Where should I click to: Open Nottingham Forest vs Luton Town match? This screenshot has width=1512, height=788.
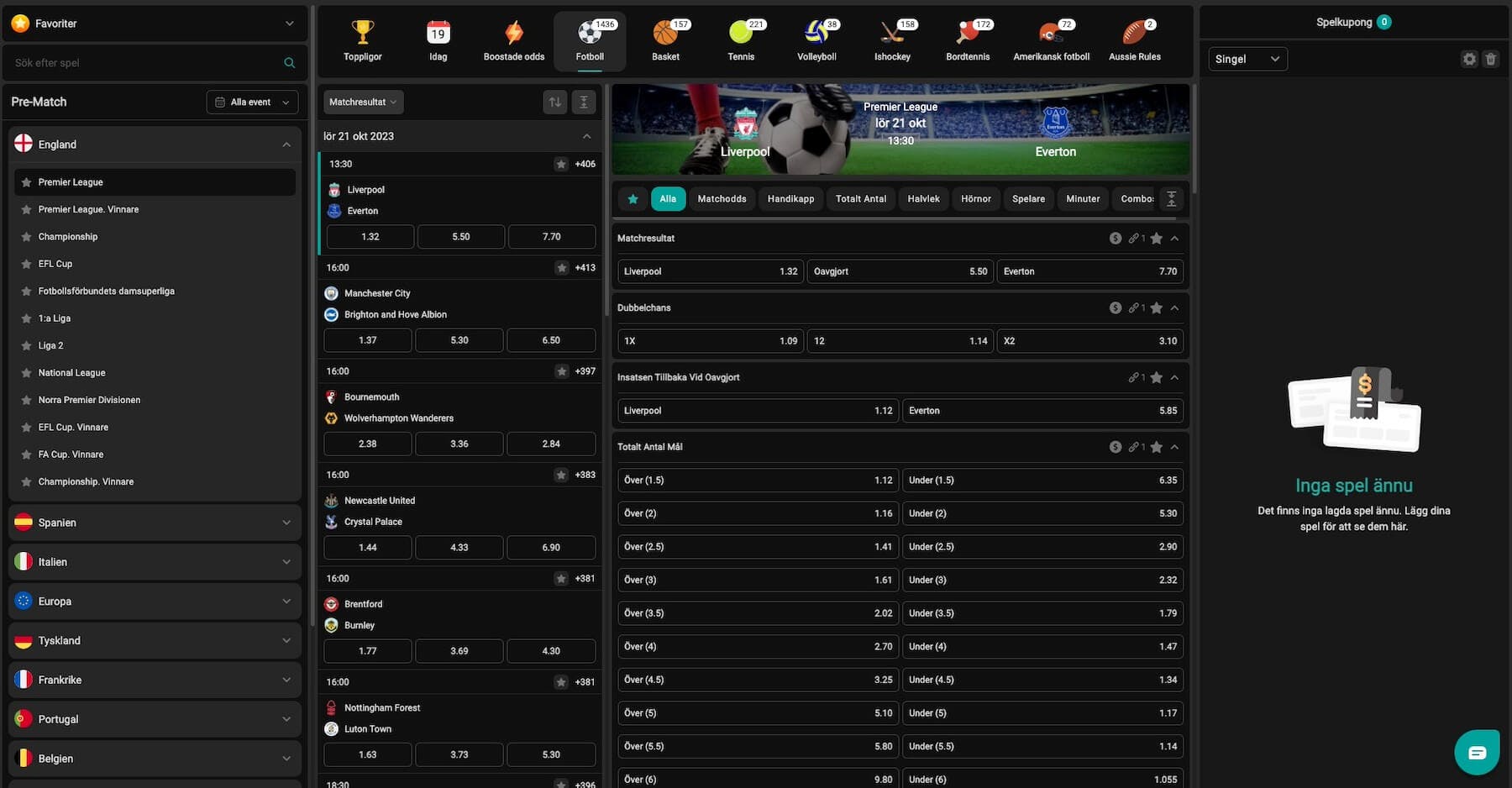[460, 718]
